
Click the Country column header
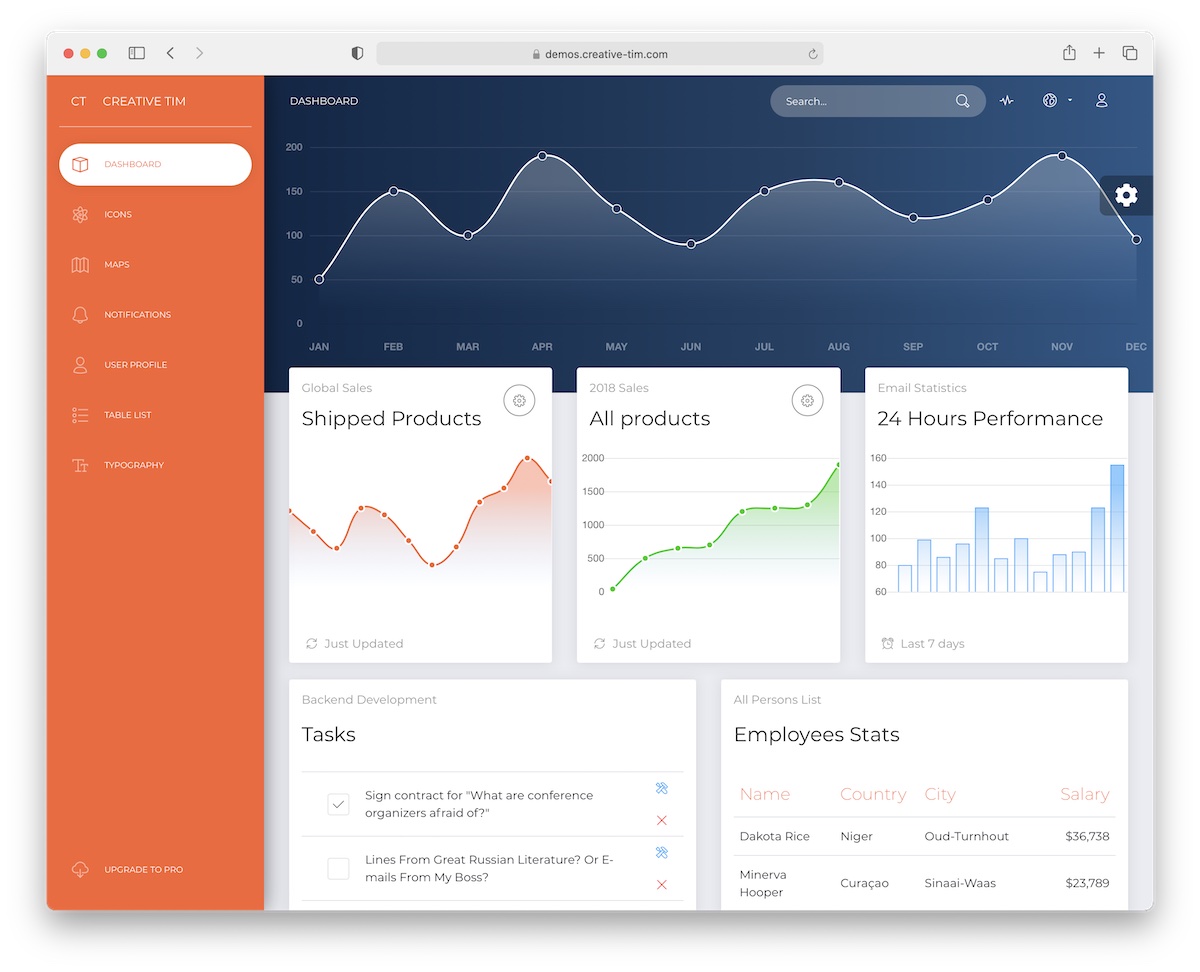pos(873,794)
